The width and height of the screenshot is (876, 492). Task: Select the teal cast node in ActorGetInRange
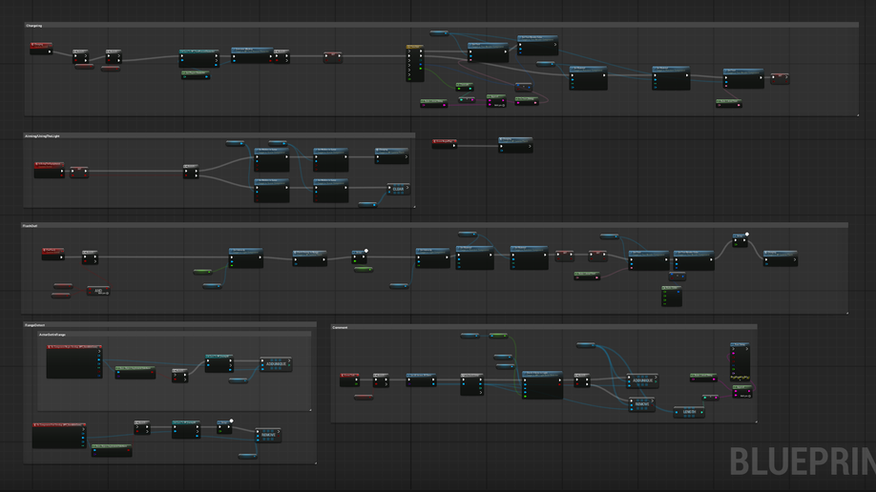218,364
